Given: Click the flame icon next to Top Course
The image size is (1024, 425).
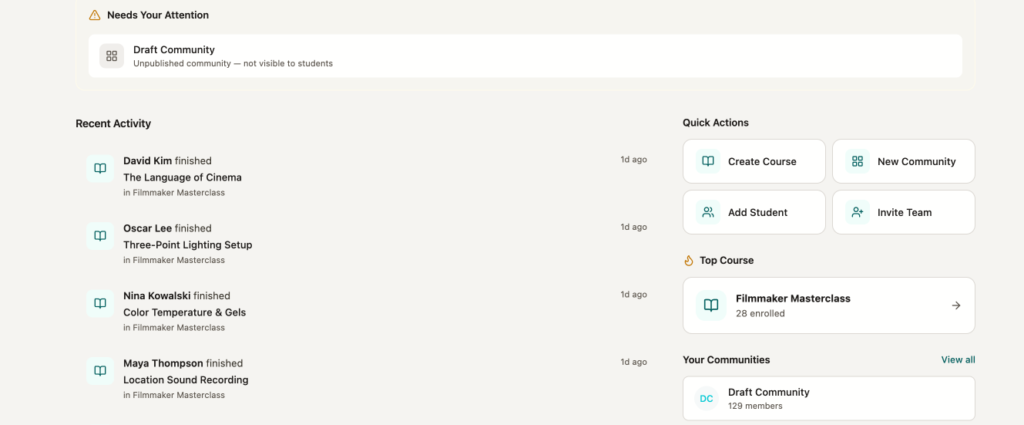Looking at the screenshot, I should (689, 261).
